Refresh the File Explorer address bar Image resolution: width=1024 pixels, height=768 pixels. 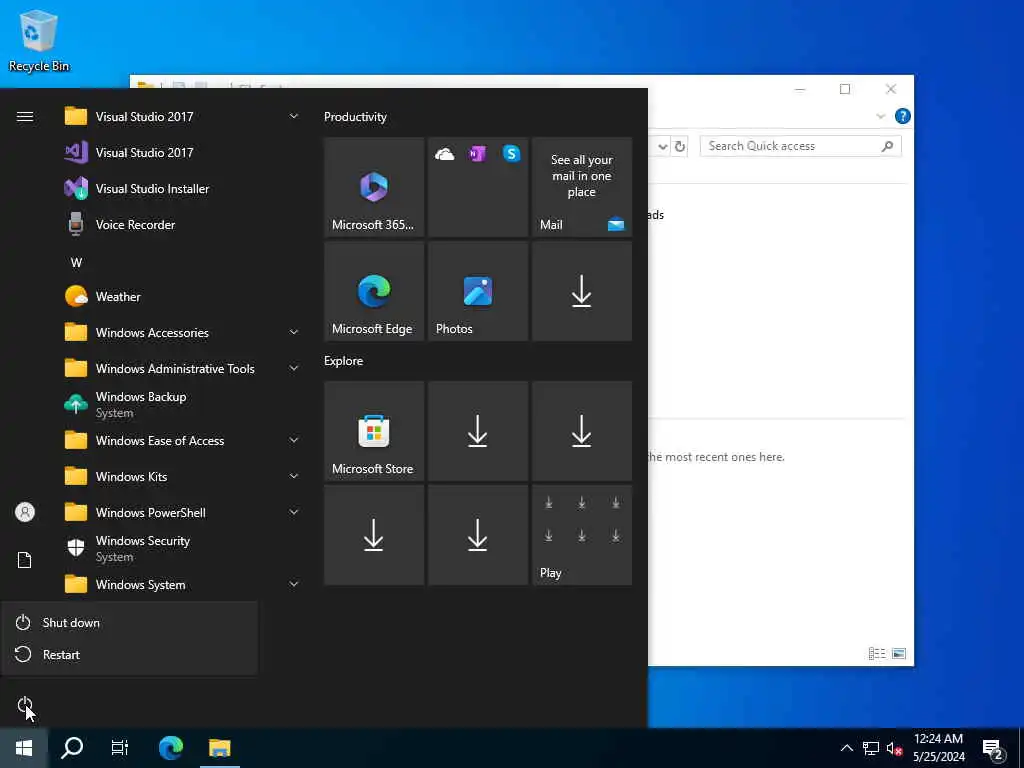pos(680,146)
